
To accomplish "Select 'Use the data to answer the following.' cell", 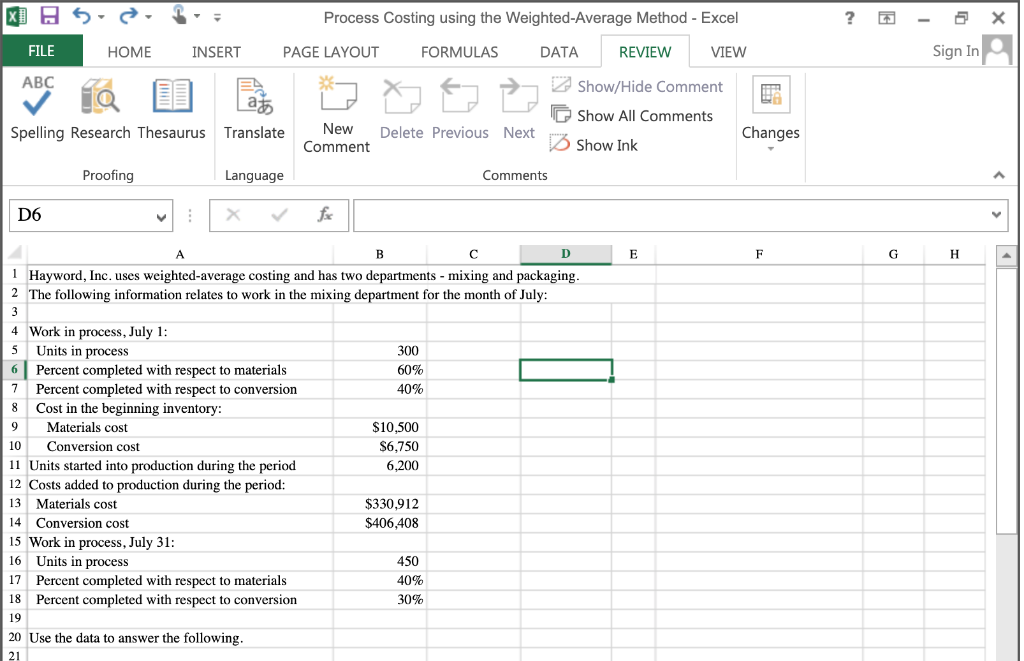I will tap(180, 638).
